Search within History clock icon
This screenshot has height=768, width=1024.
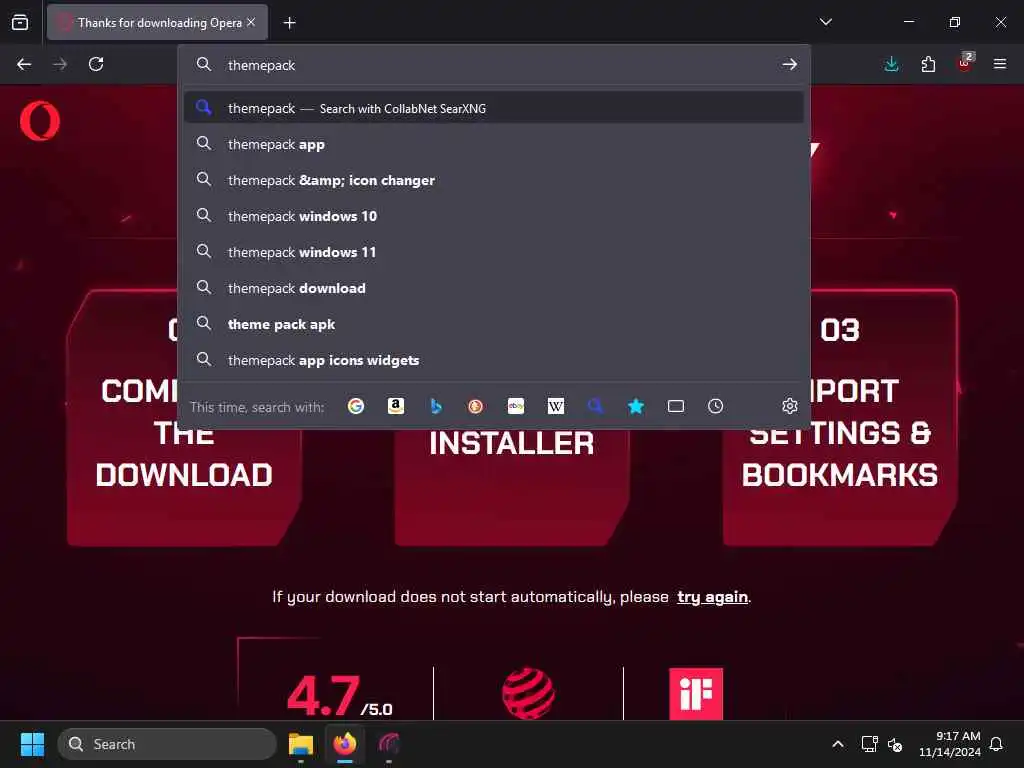pyautogui.click(x=716, y=406)
